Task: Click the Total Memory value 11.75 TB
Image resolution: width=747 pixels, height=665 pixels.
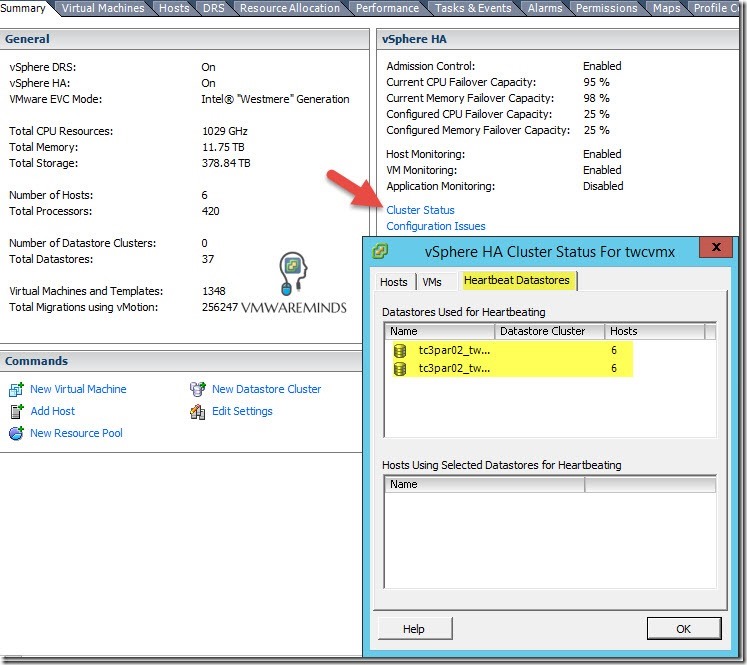Action: [223, 147]
